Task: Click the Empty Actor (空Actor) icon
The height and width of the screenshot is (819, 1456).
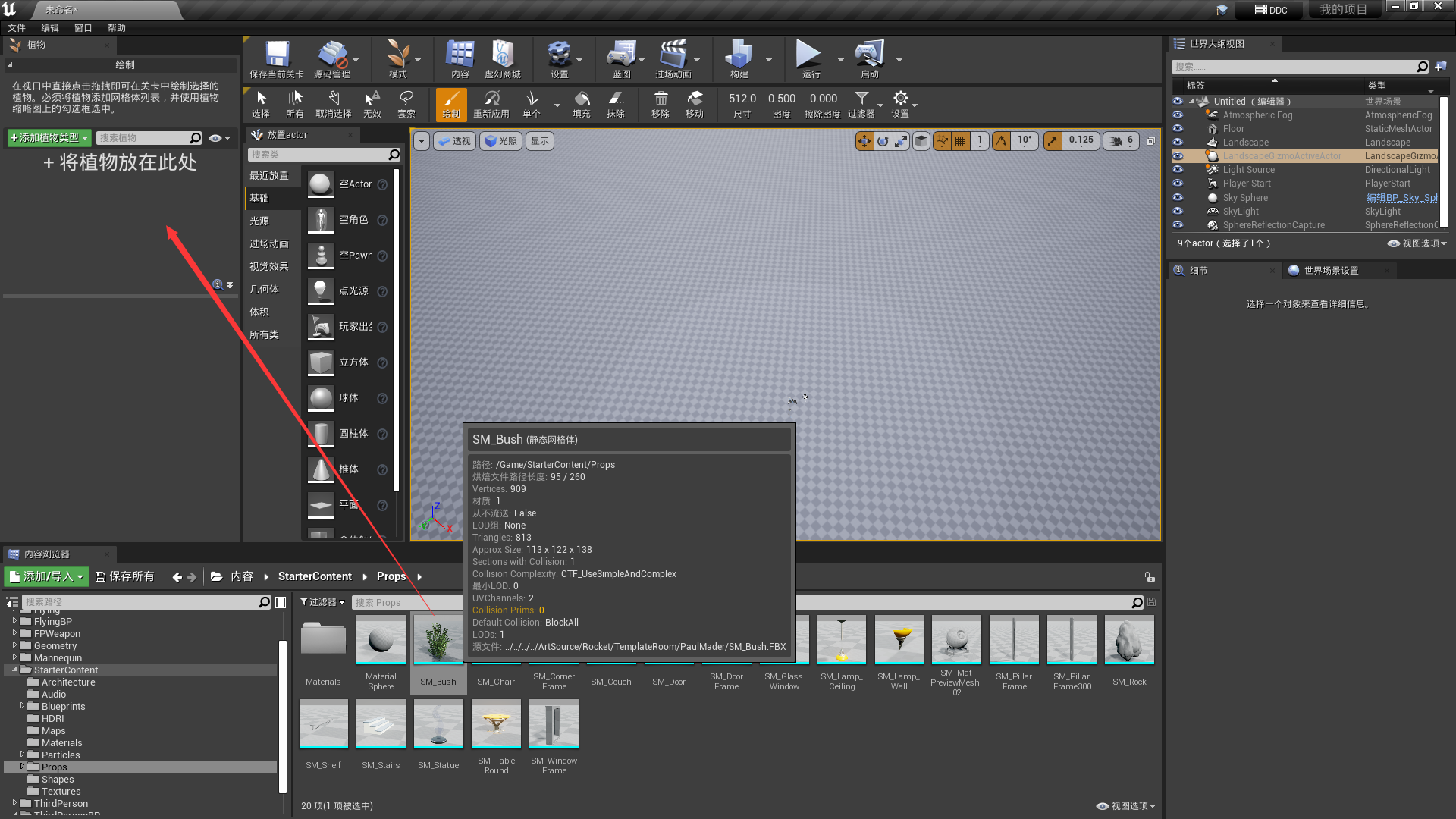Action: click(x=321, y=184)
